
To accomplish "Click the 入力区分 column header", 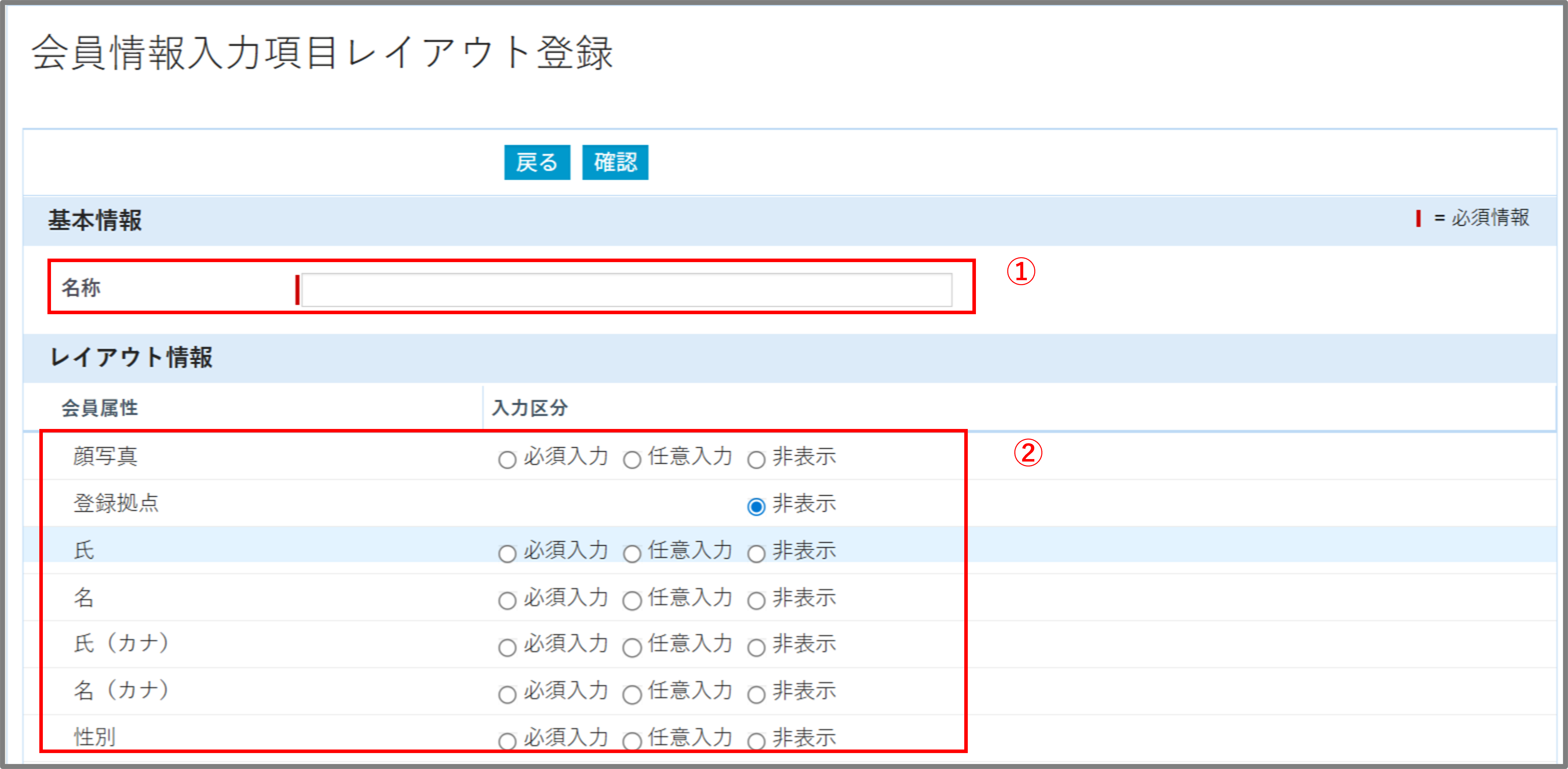I will point(529,408).
